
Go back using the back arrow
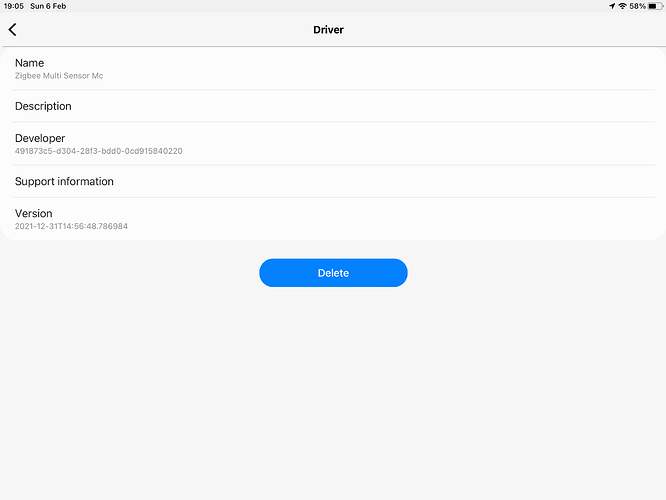point(12,30)
